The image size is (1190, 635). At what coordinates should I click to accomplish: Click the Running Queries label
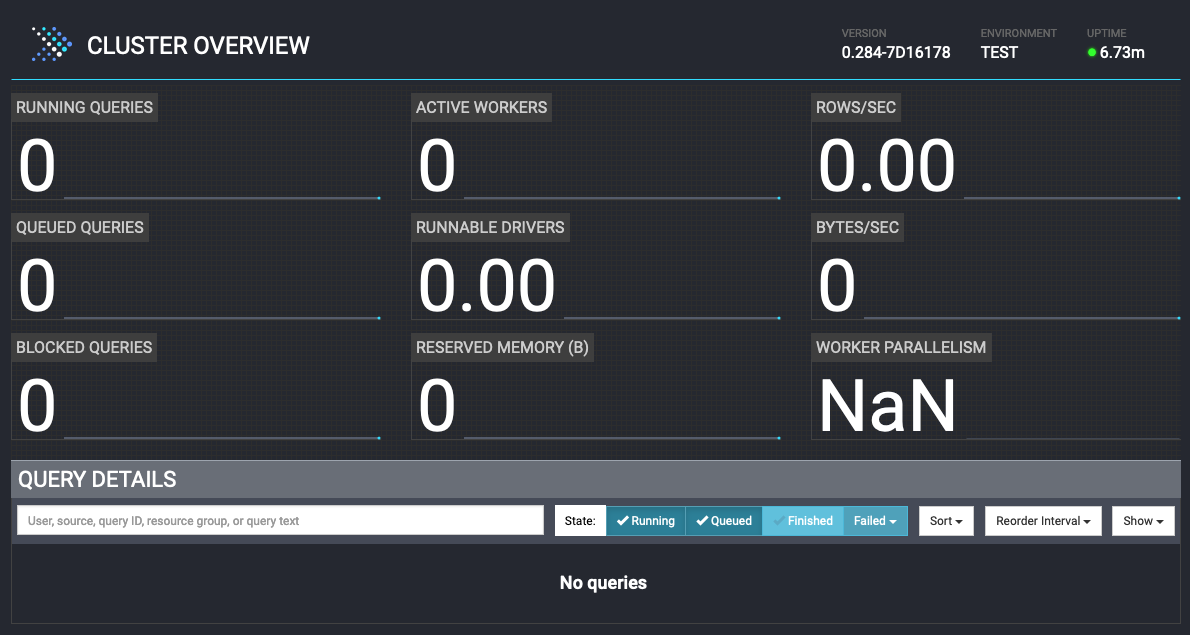[85, 107]
